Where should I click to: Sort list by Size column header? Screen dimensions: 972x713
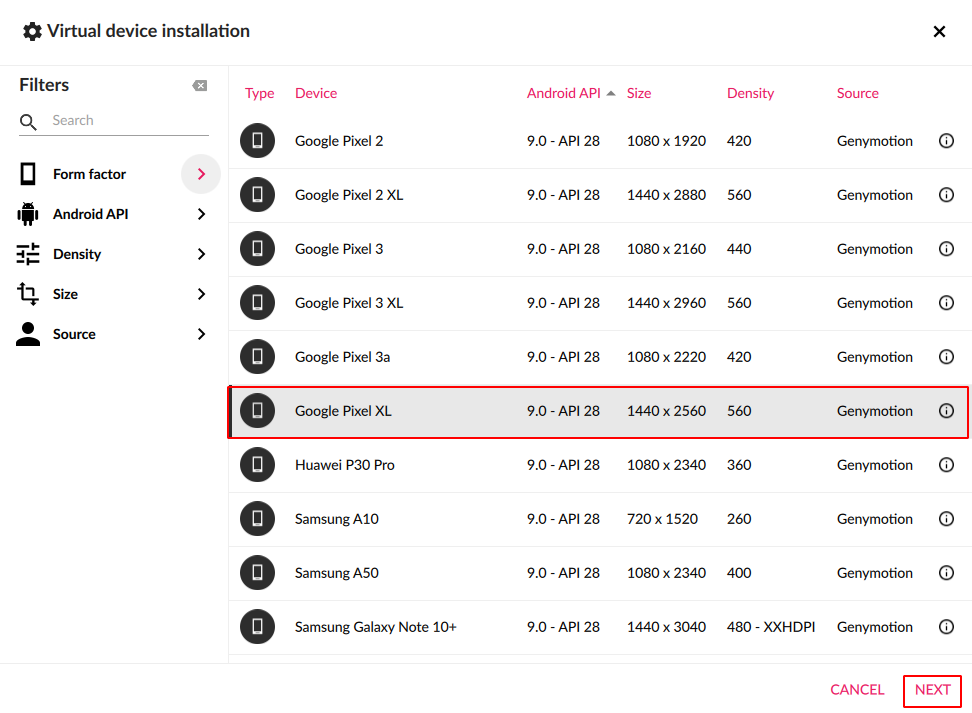click(639, 93)
